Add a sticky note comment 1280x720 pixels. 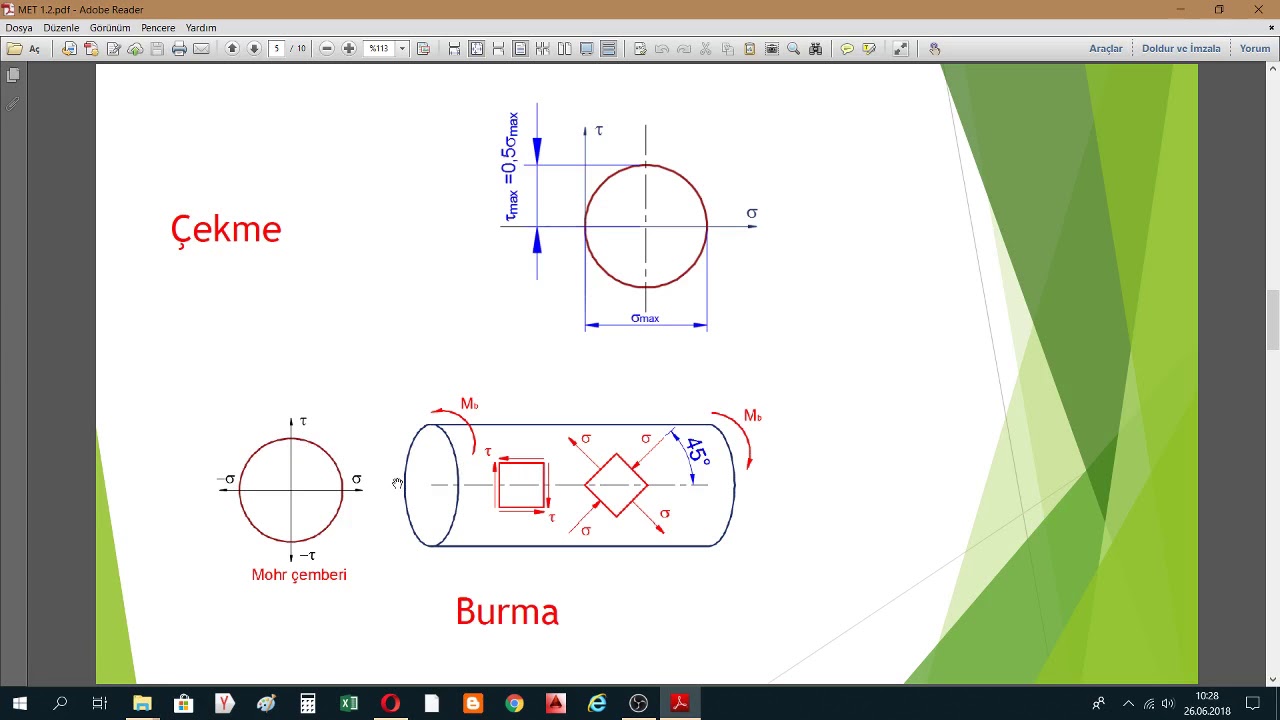click(x=847, y=48)
